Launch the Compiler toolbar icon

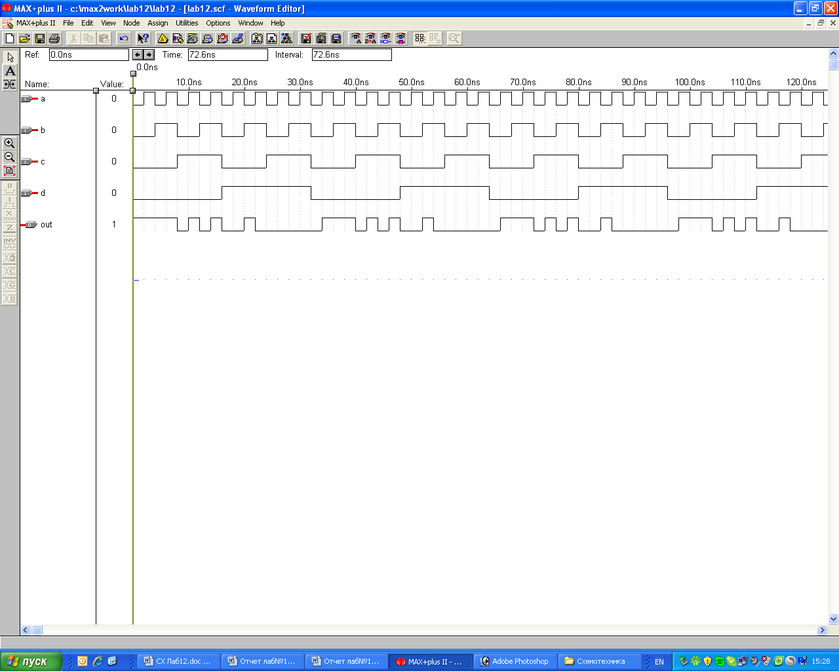[193, 39]
